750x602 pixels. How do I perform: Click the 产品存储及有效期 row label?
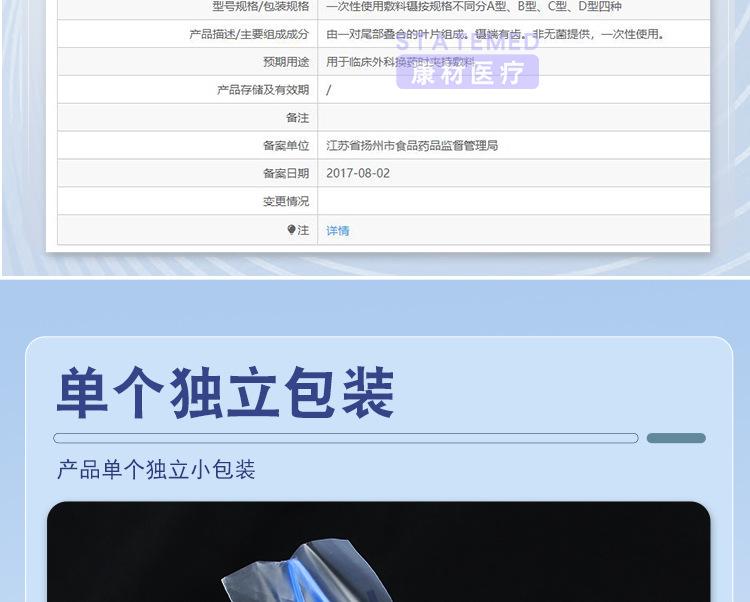[x=263, y=90]
